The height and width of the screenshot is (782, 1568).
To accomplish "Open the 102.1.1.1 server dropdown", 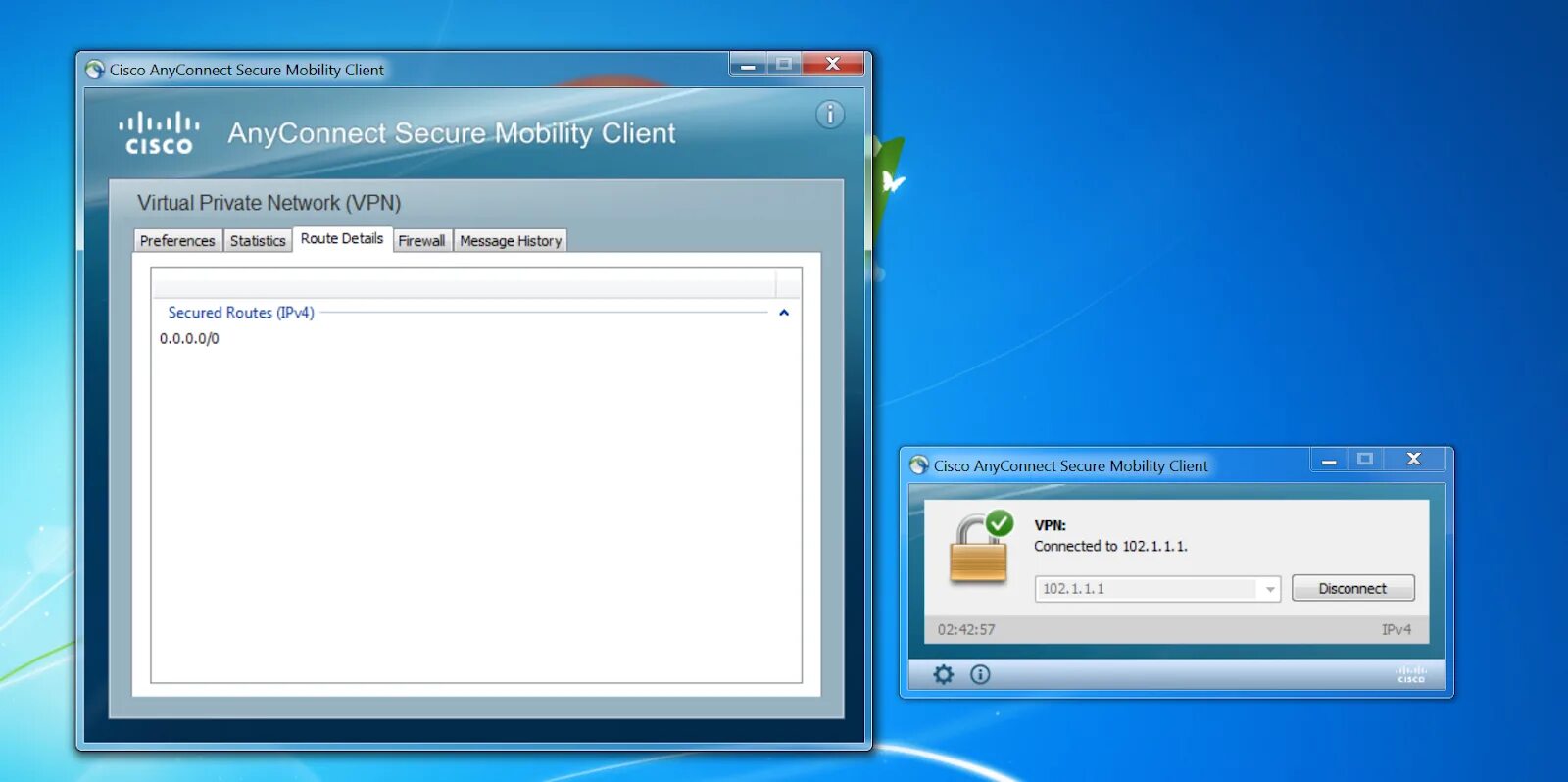I will coord(1269,589).
